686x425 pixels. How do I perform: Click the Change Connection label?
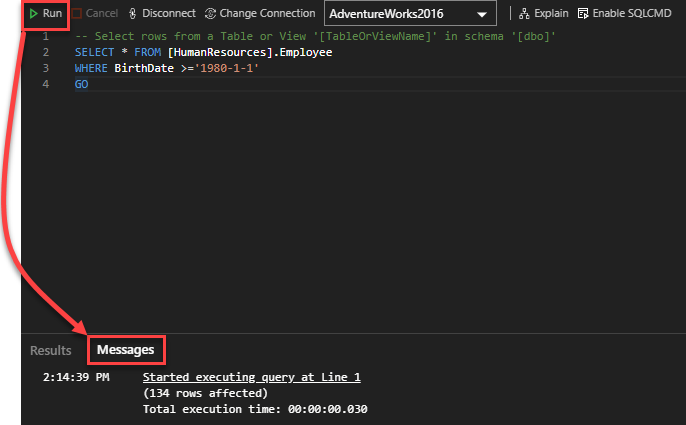267,14
